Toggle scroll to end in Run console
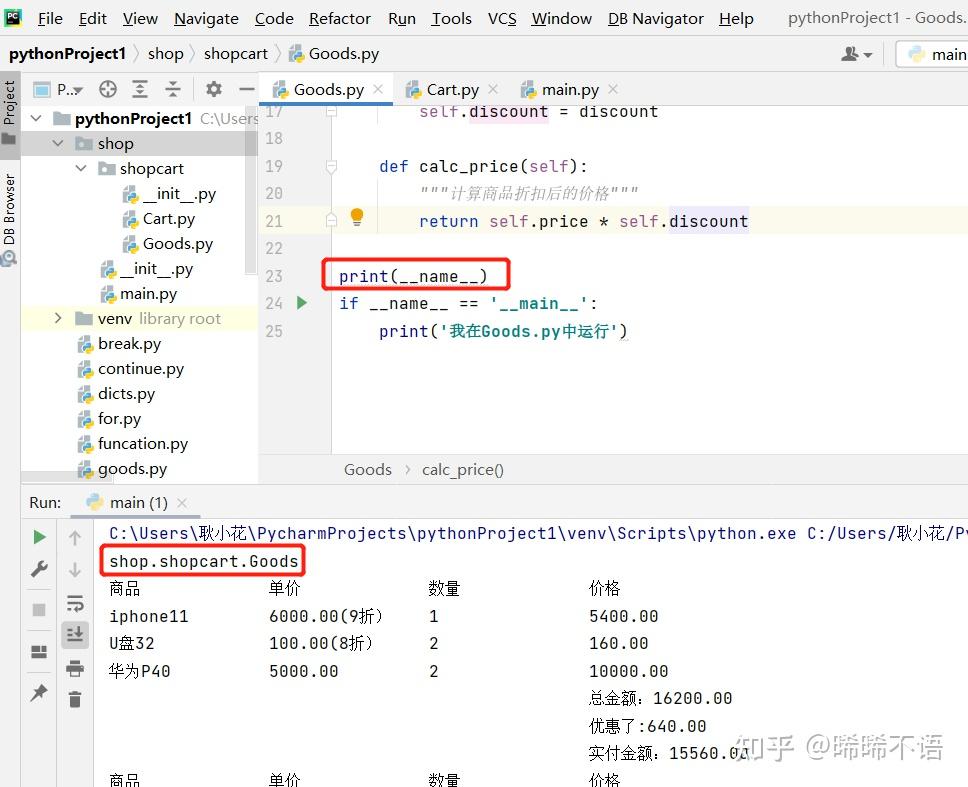 [x=75, y=635]
